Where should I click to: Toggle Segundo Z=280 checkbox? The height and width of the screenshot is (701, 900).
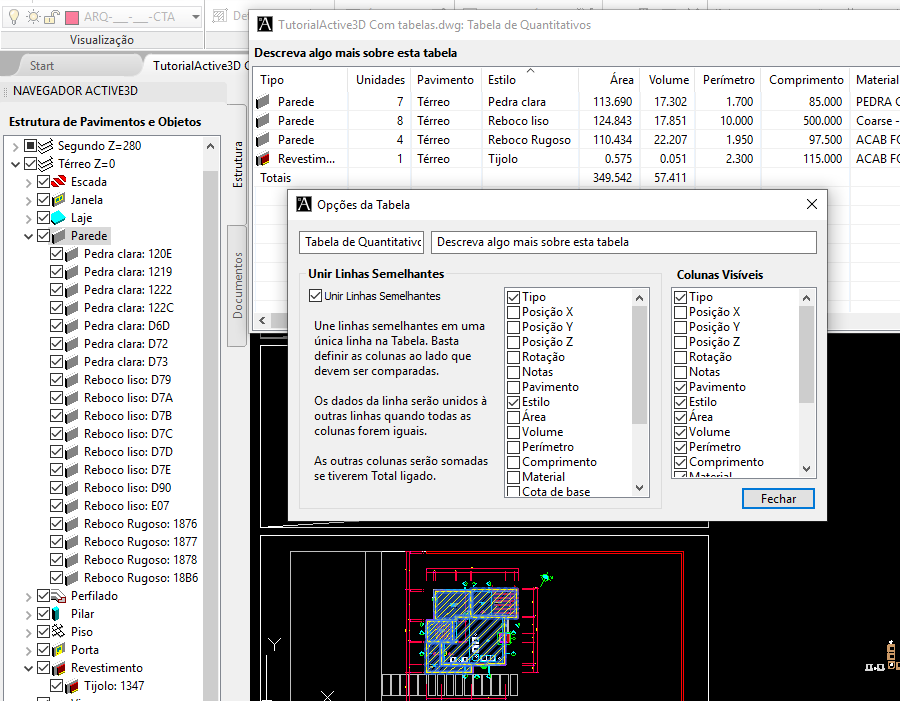pos(30,146)
